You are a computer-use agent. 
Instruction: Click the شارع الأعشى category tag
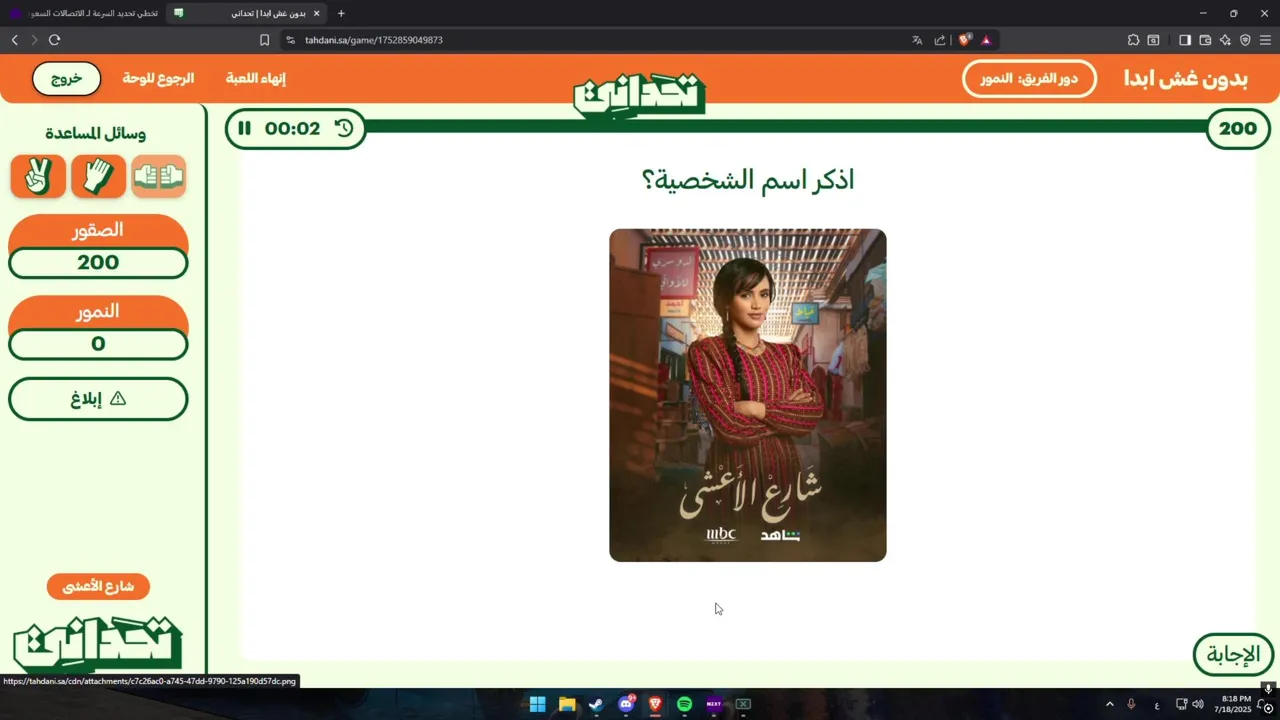98,586
